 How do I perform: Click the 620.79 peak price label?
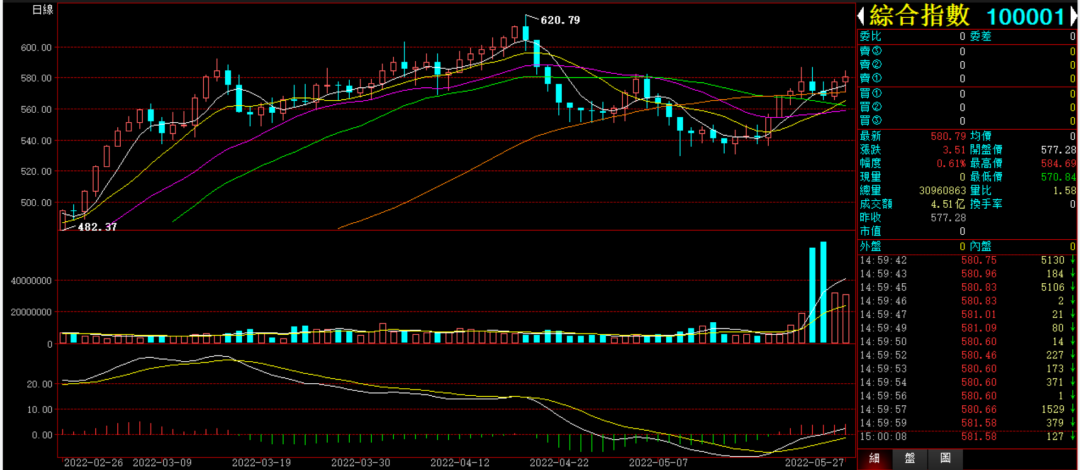[558, 21]
